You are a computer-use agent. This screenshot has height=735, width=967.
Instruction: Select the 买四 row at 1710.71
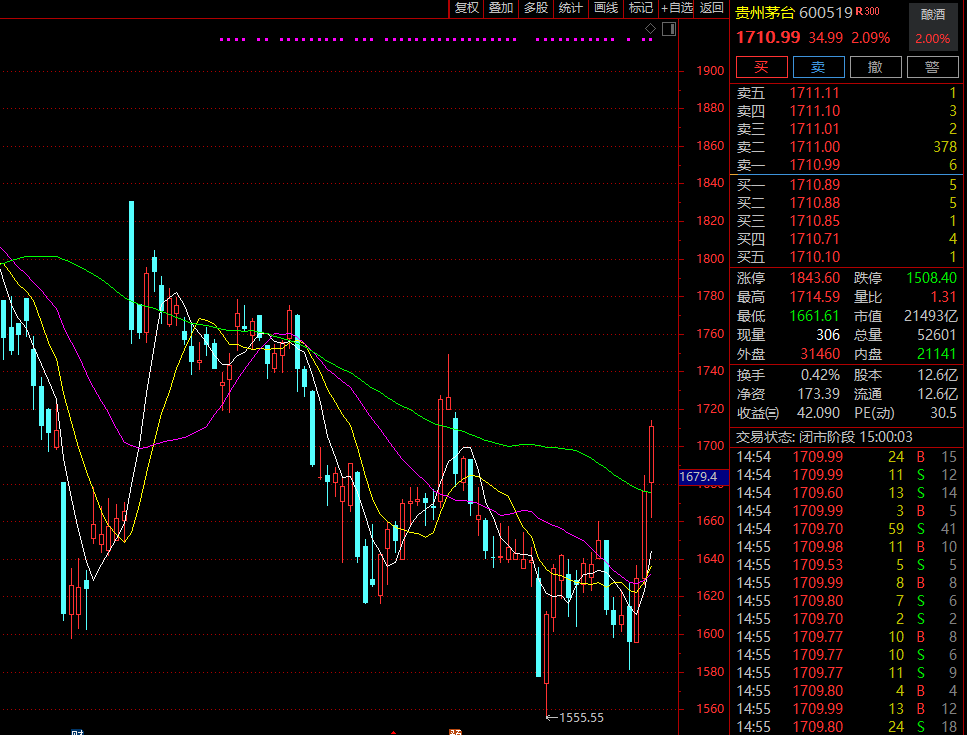coord(847,239)
